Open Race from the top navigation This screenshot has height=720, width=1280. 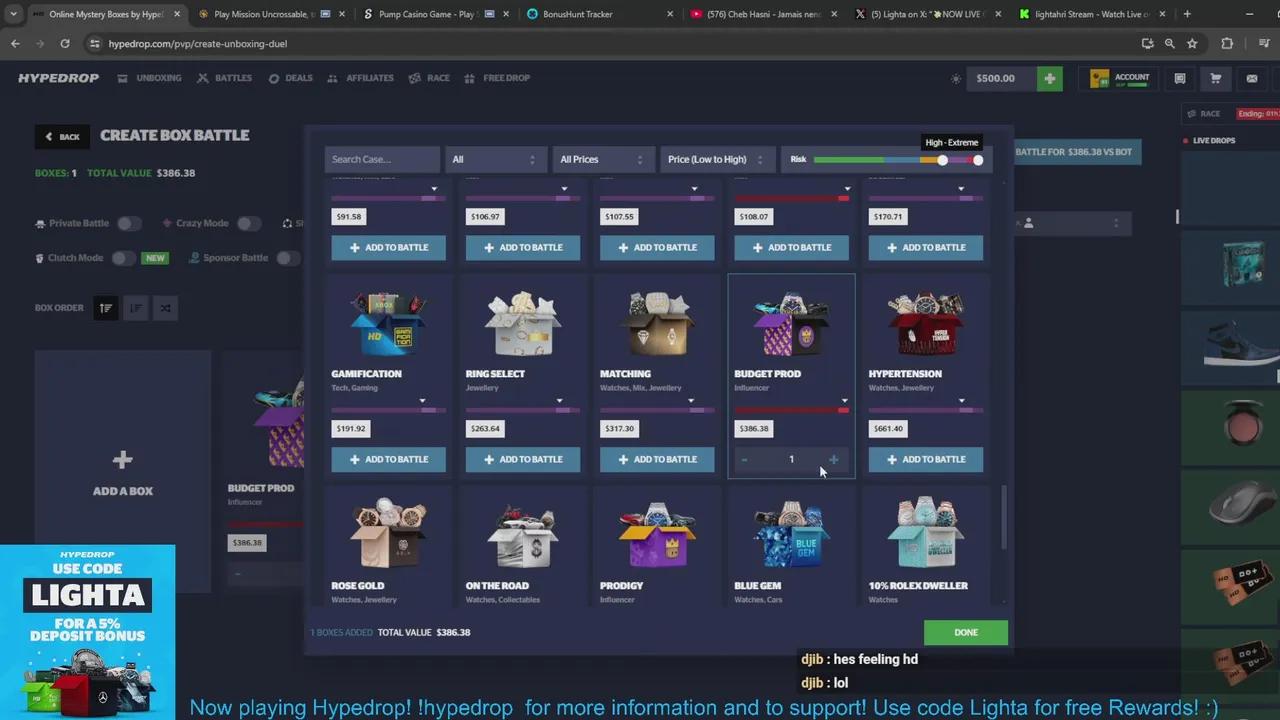point(429,78)
